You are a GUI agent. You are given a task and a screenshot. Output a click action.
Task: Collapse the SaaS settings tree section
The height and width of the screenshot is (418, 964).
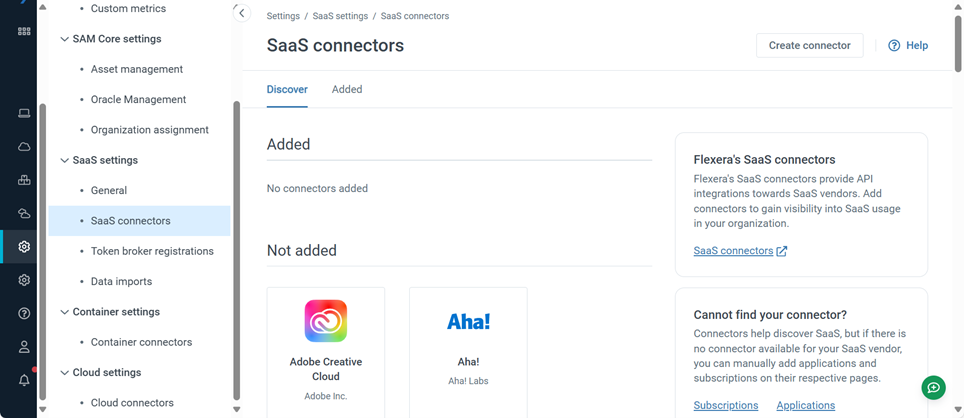pyautogui.click(x=64, y=160)
